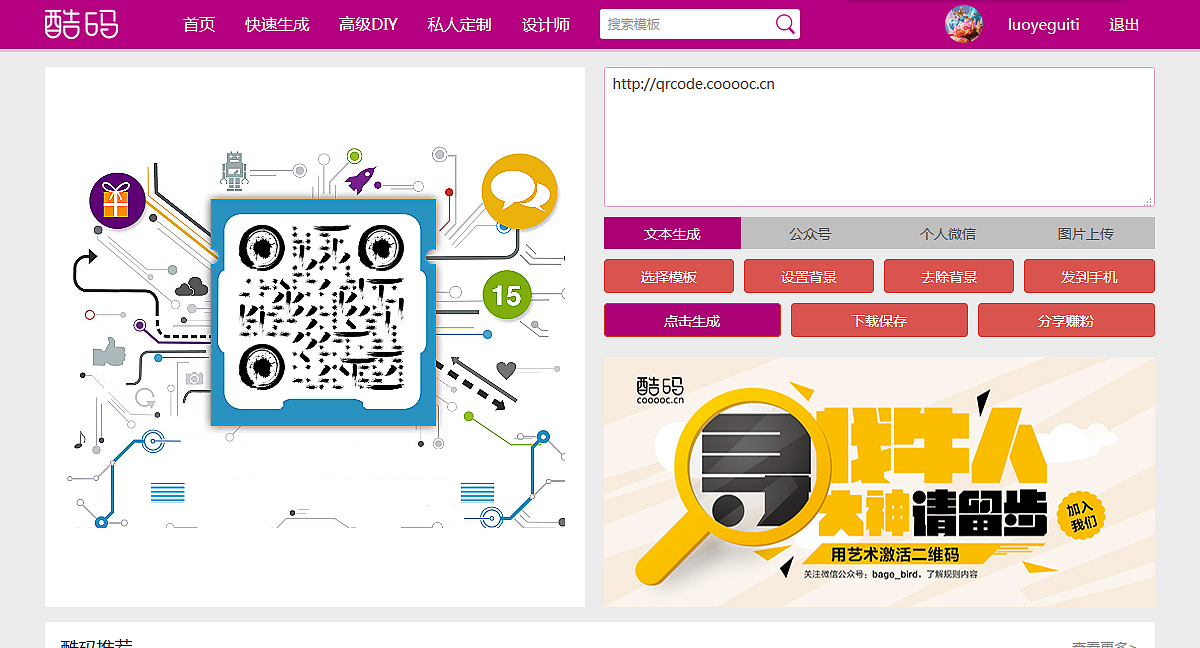1200x648 pixels.
Task: Open 私人定制 navigation item
Action: click(459, 24)
